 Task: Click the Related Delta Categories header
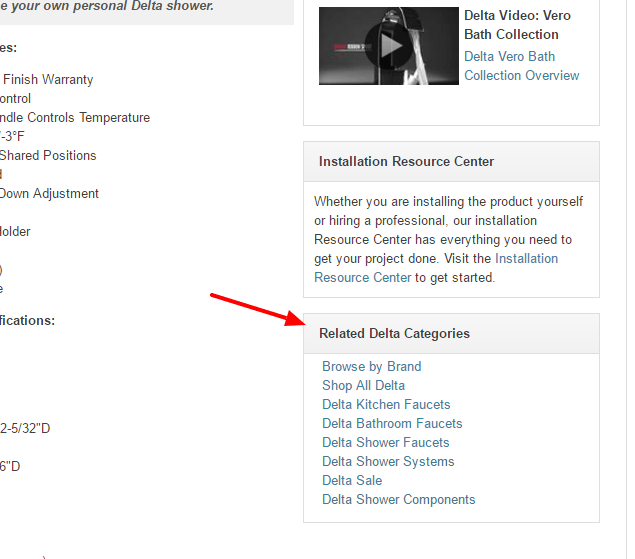[x=394, y=333]
